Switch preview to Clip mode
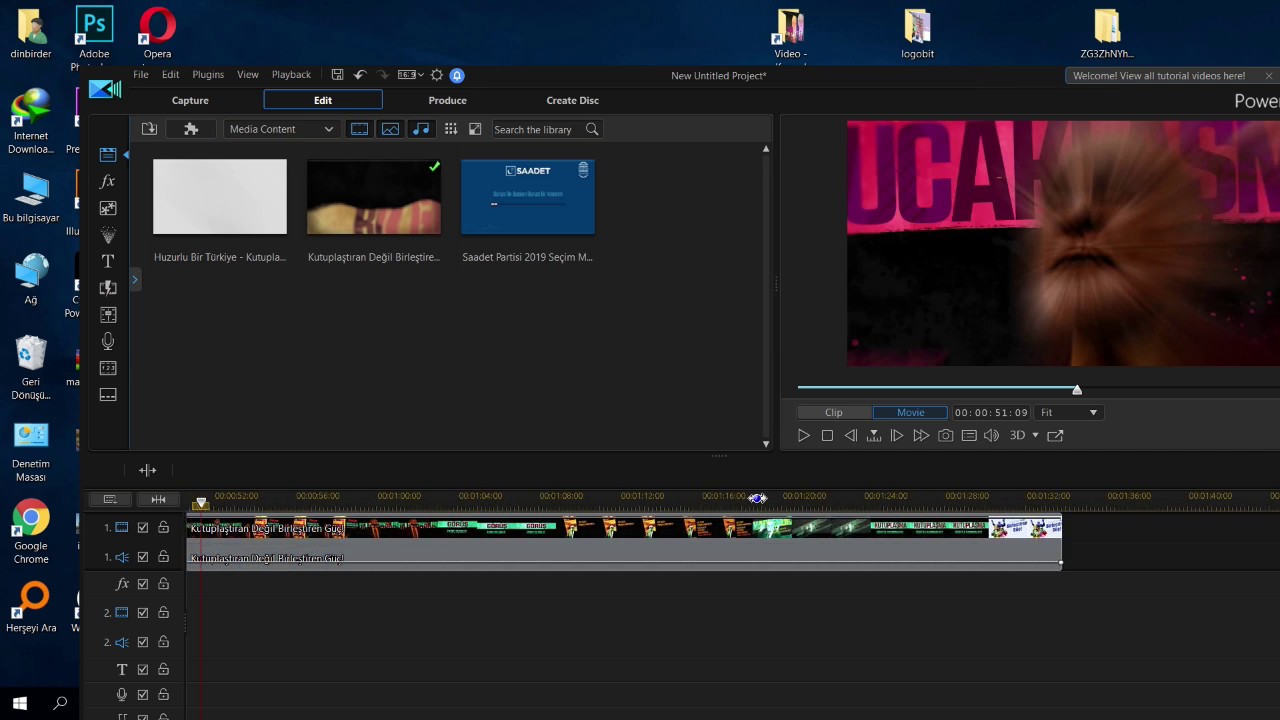Viewport: 1280px width, 720px height. (834, 412)
